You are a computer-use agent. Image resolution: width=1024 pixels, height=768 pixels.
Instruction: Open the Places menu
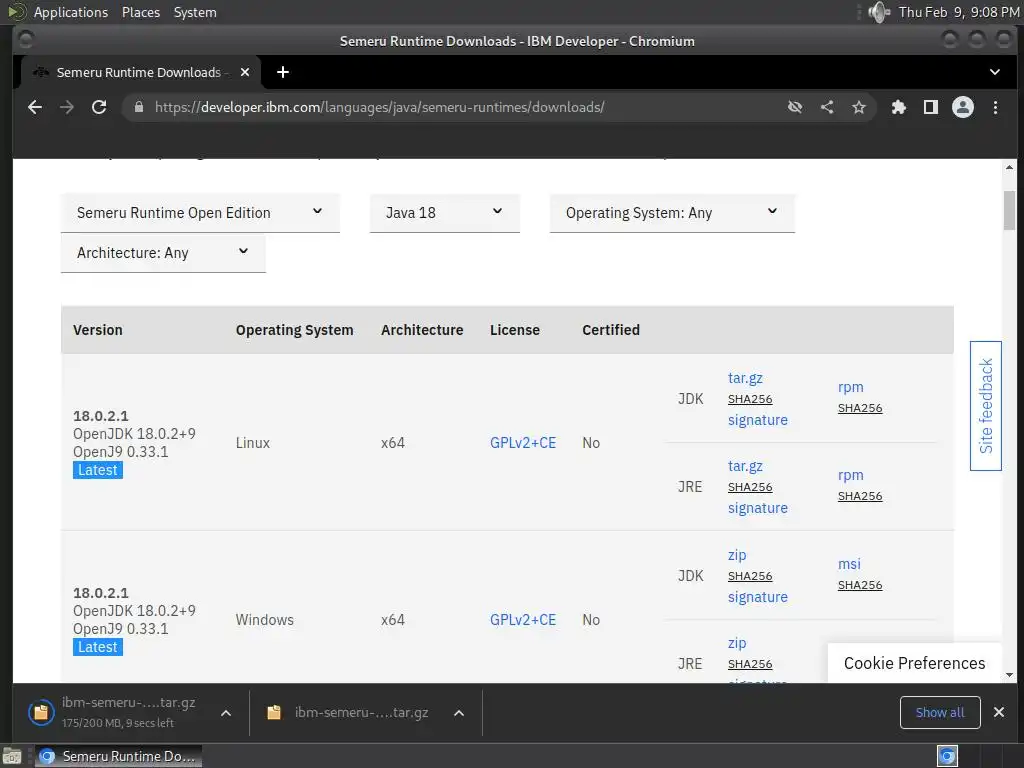pos(140,12)
